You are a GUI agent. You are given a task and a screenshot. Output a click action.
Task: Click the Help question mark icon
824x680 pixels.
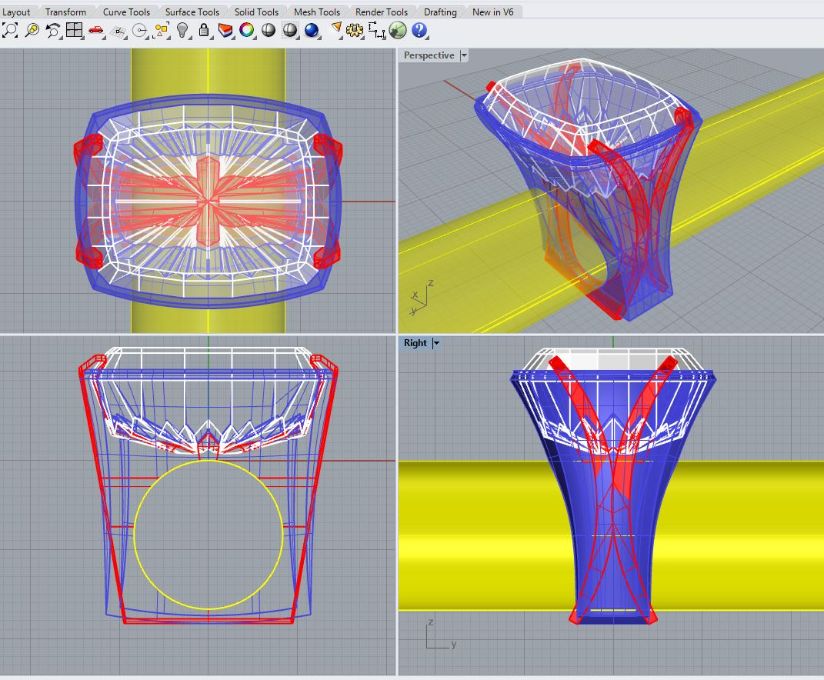coord(420,31)
